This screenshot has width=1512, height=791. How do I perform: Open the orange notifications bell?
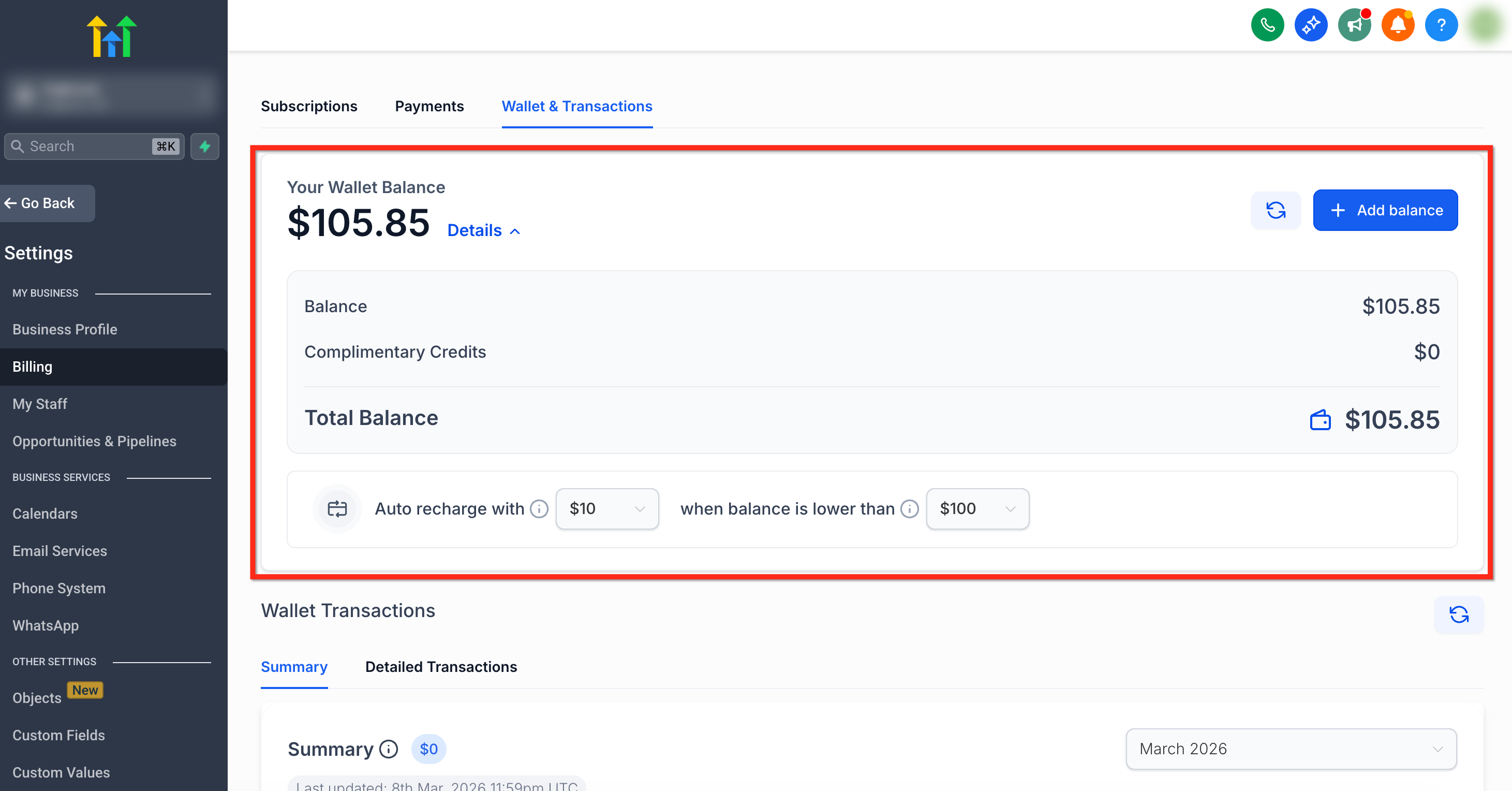click(x=1398, y=25)
